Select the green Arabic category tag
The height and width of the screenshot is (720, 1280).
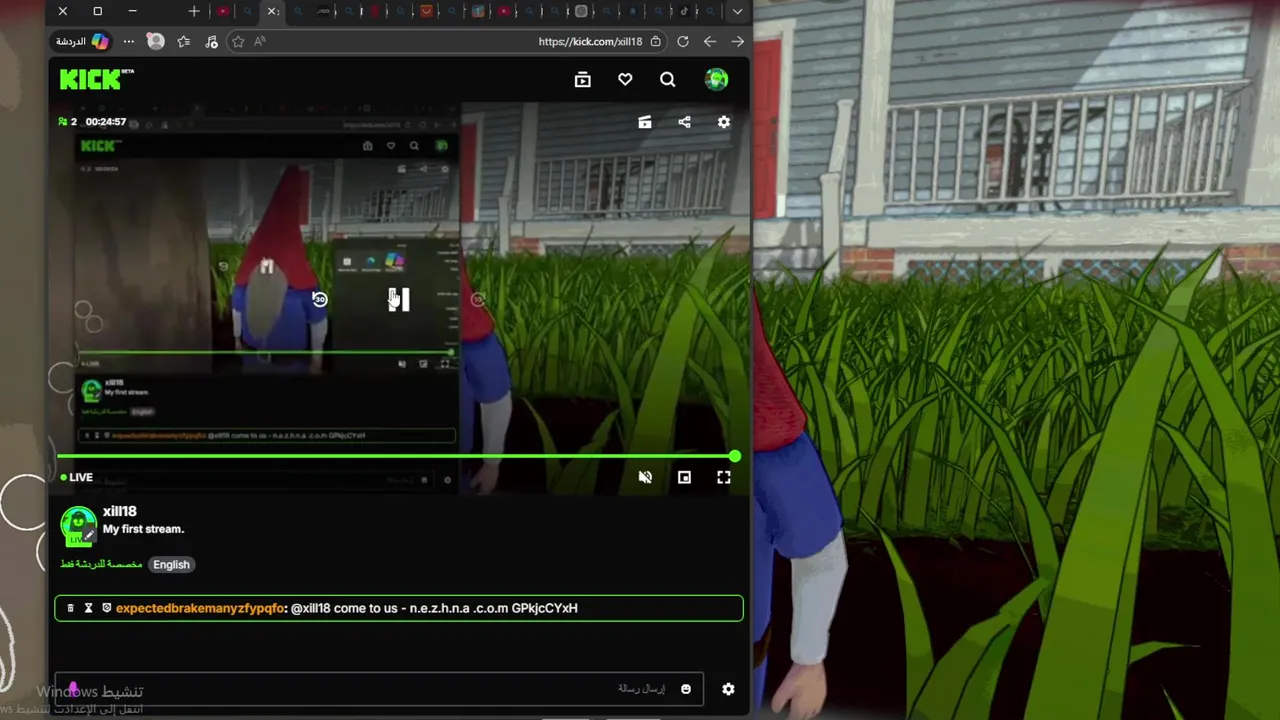(101, 564)
